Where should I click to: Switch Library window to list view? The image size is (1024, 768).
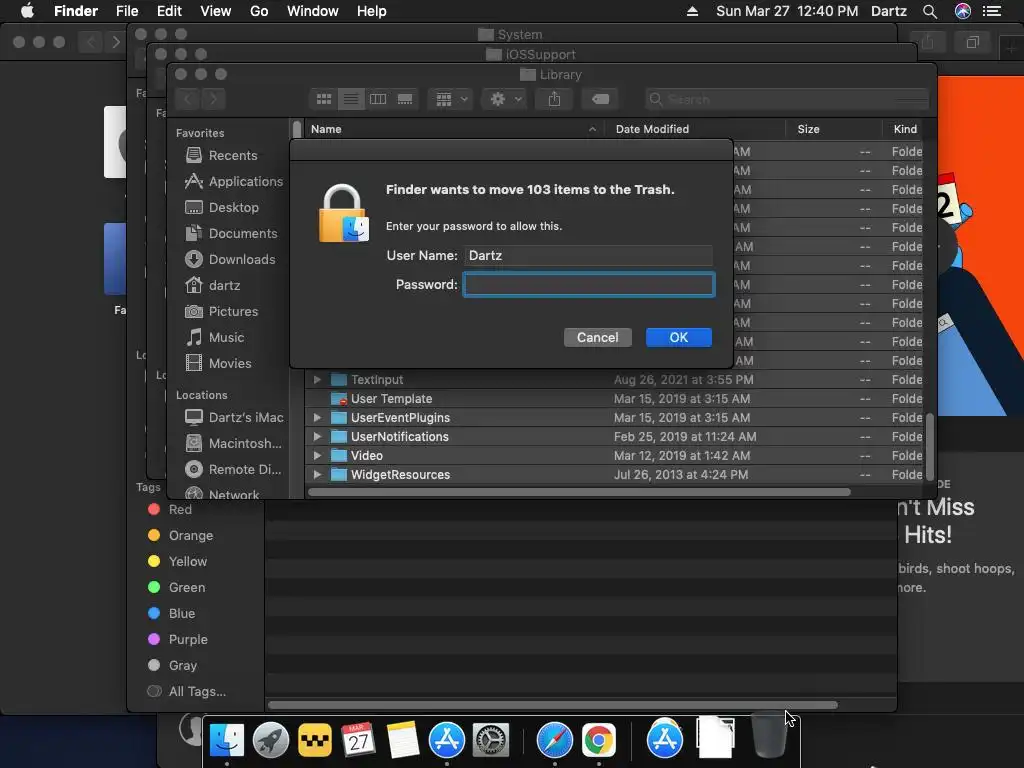351,99
